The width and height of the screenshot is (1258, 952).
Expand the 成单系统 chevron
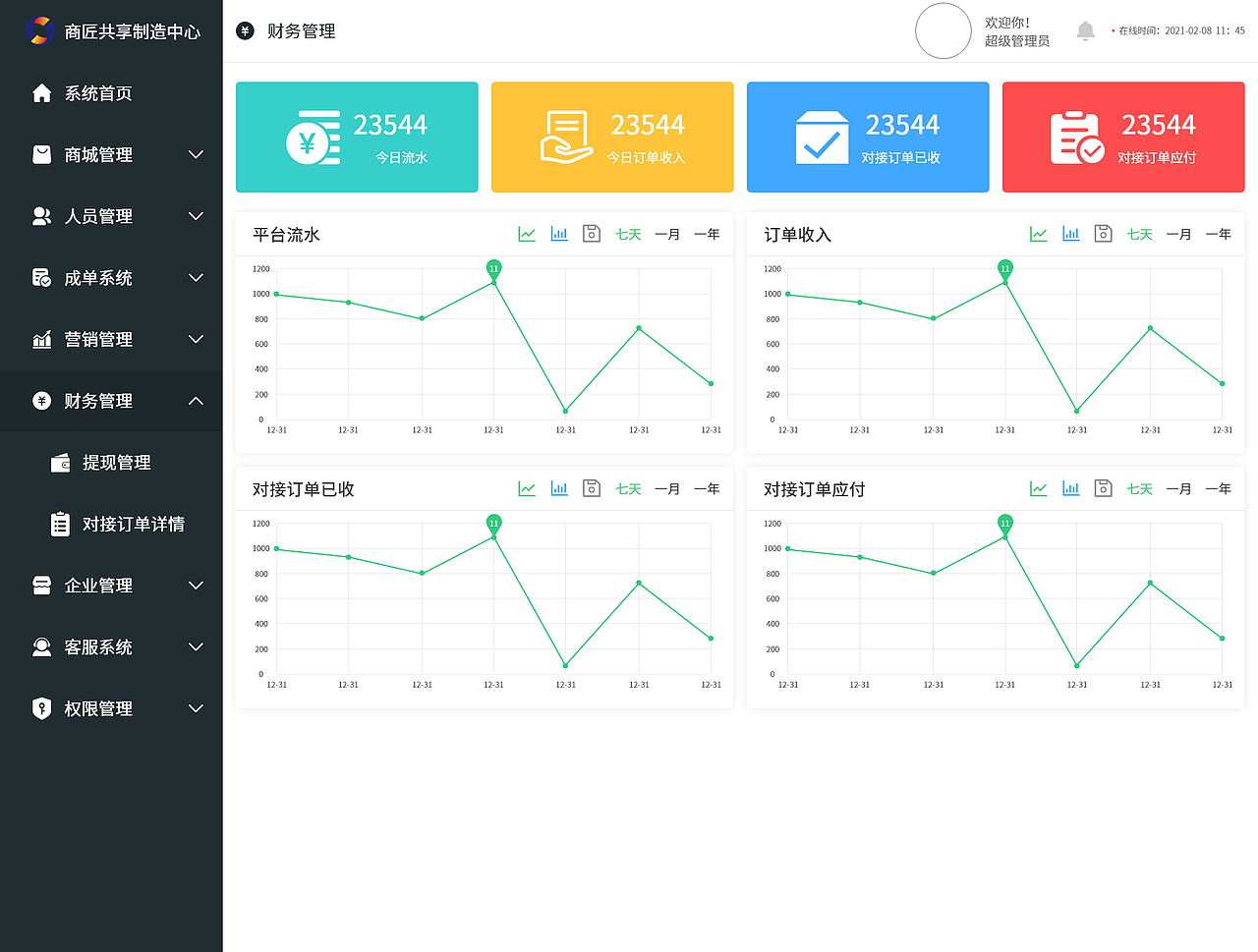(x=196, y=278)
